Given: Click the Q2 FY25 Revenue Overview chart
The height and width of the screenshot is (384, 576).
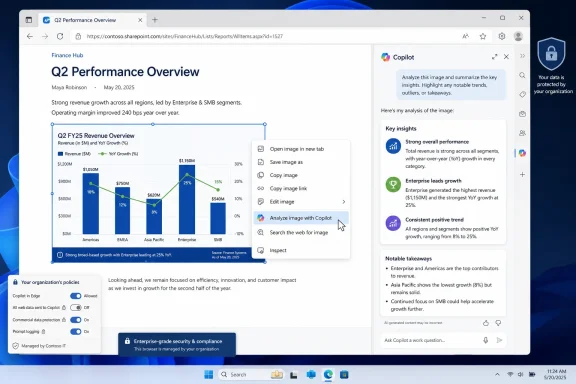Looking at the screenshot, I should tap(159, 193).
